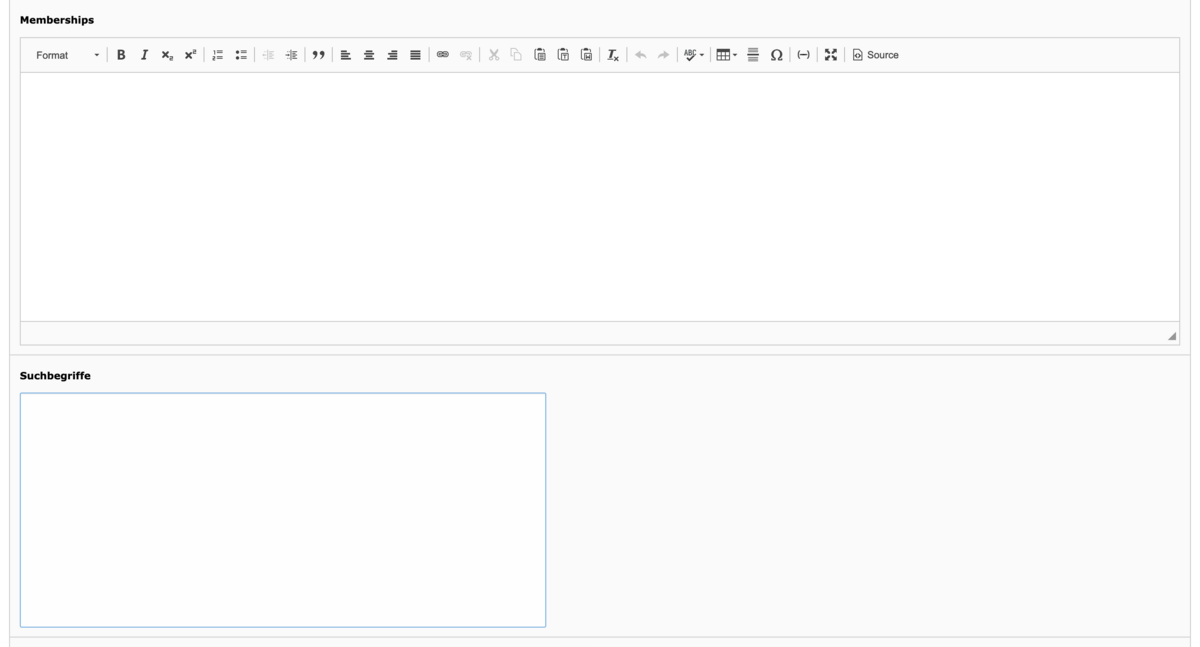Click into the Suchbegriffe text area
The width and height of the screenshot is (1200, 647).
point(283,510)
